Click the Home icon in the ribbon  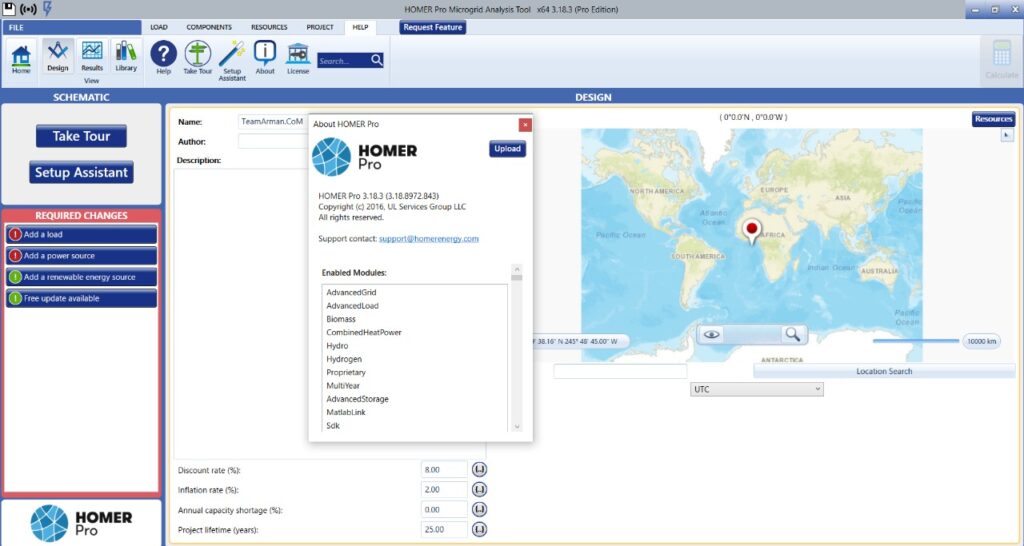pos(21,58)
